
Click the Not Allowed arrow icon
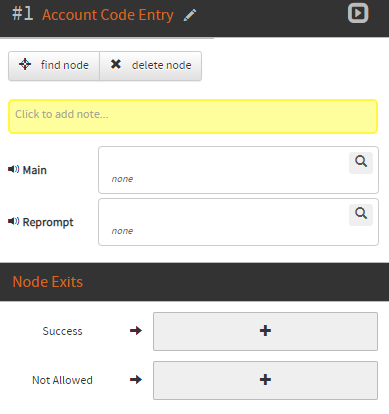(136, 380)
